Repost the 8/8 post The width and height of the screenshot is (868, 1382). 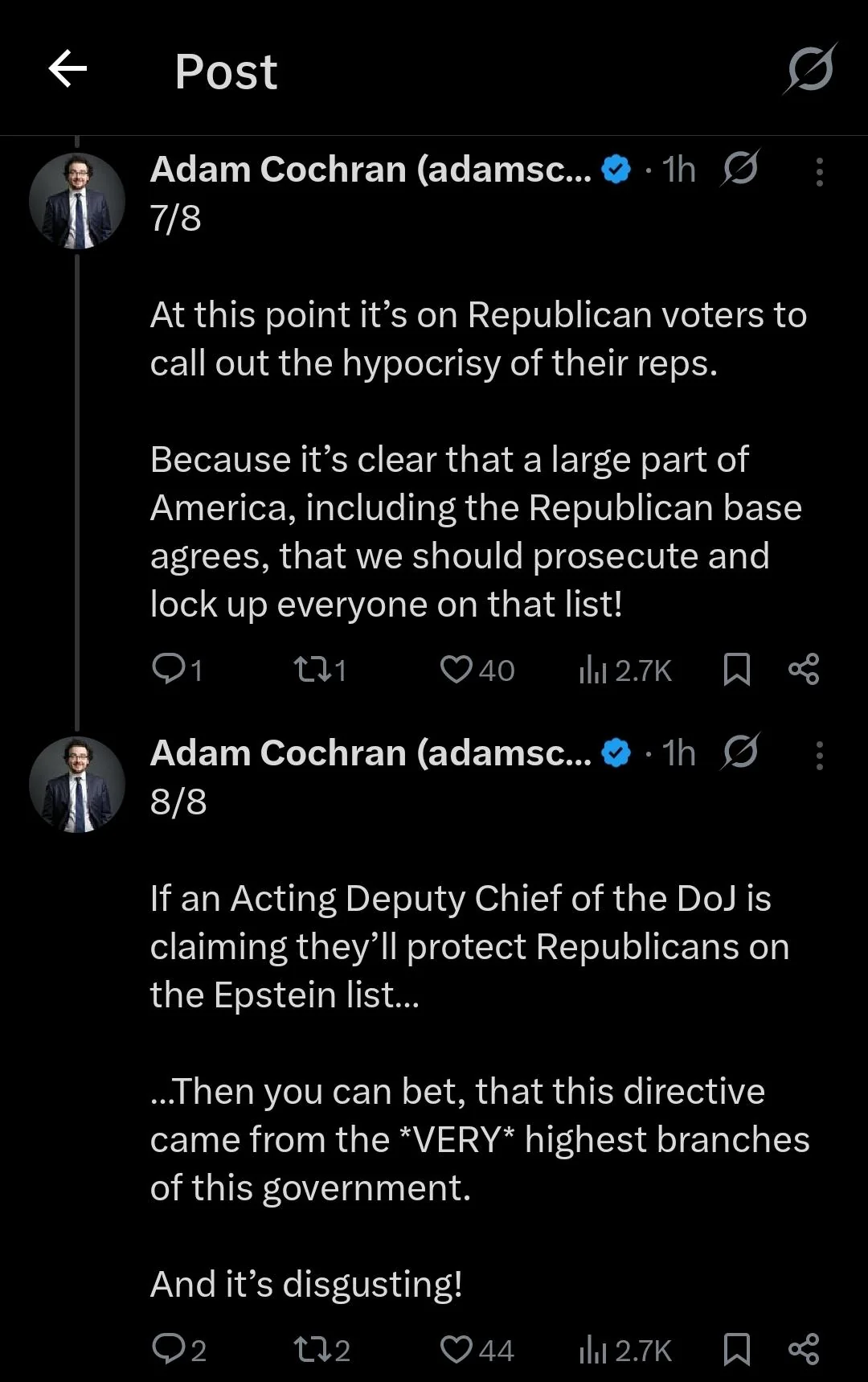point(309,1349)
